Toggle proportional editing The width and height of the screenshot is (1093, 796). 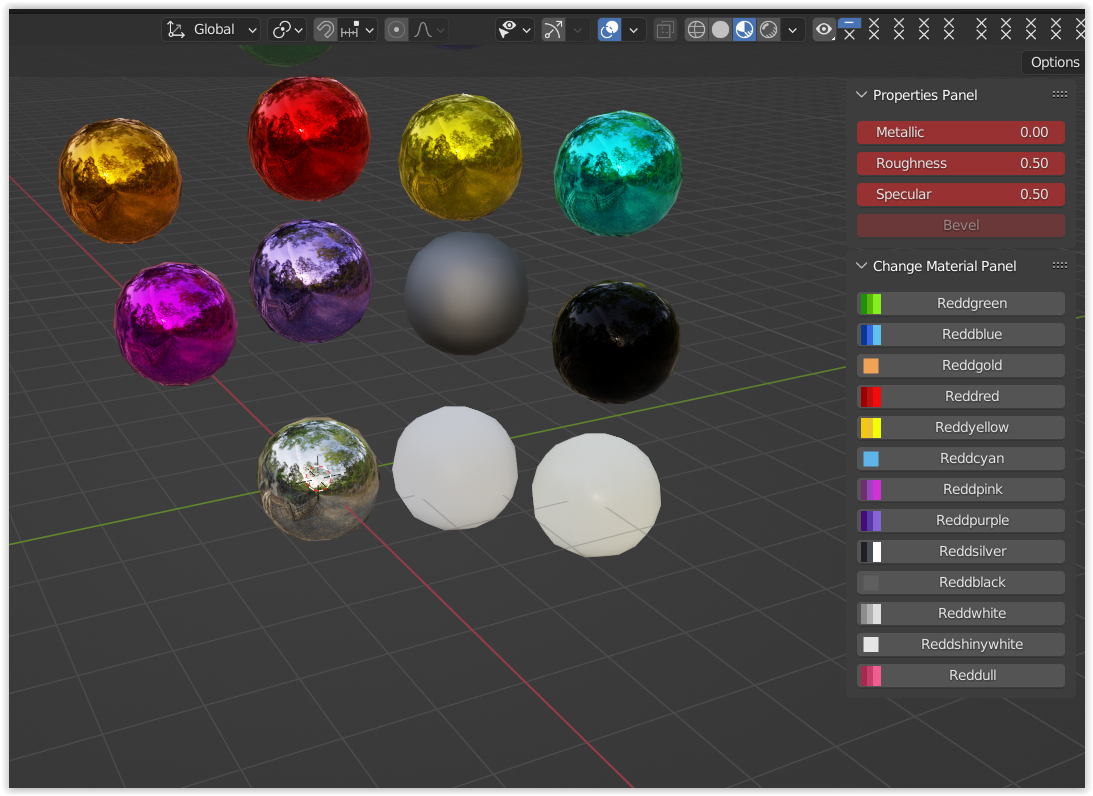[x=396, y=30]
